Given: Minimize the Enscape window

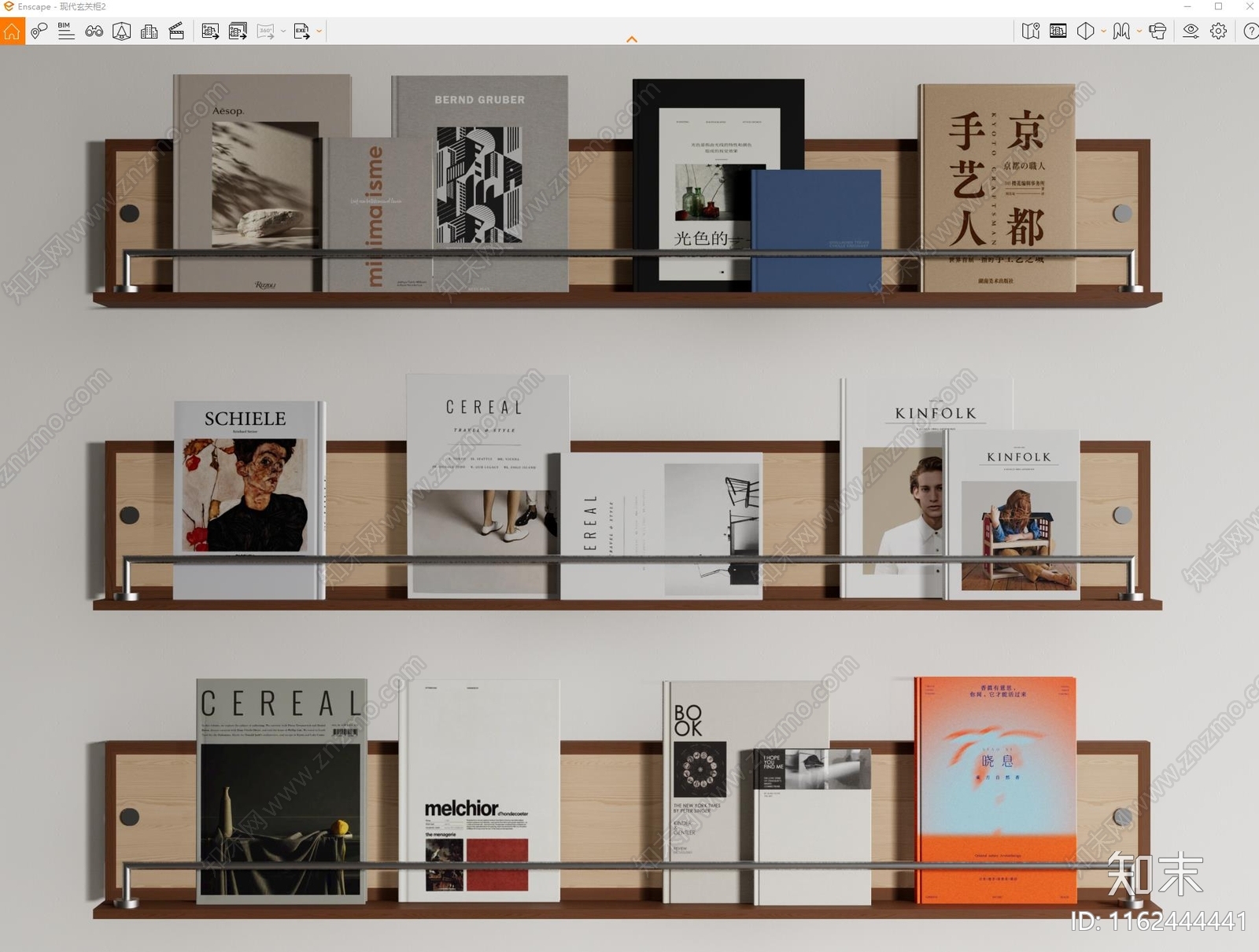Looking at the screenshot, I should 1187,6.
